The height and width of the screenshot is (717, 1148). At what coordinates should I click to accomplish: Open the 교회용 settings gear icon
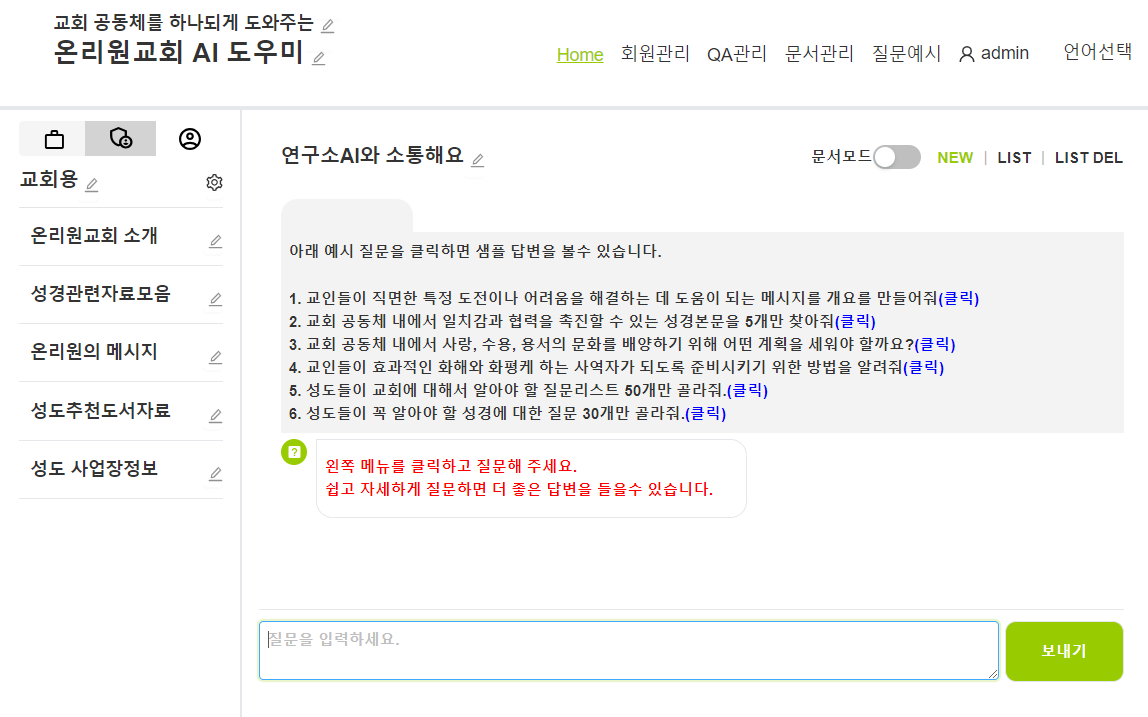[214, 182]
